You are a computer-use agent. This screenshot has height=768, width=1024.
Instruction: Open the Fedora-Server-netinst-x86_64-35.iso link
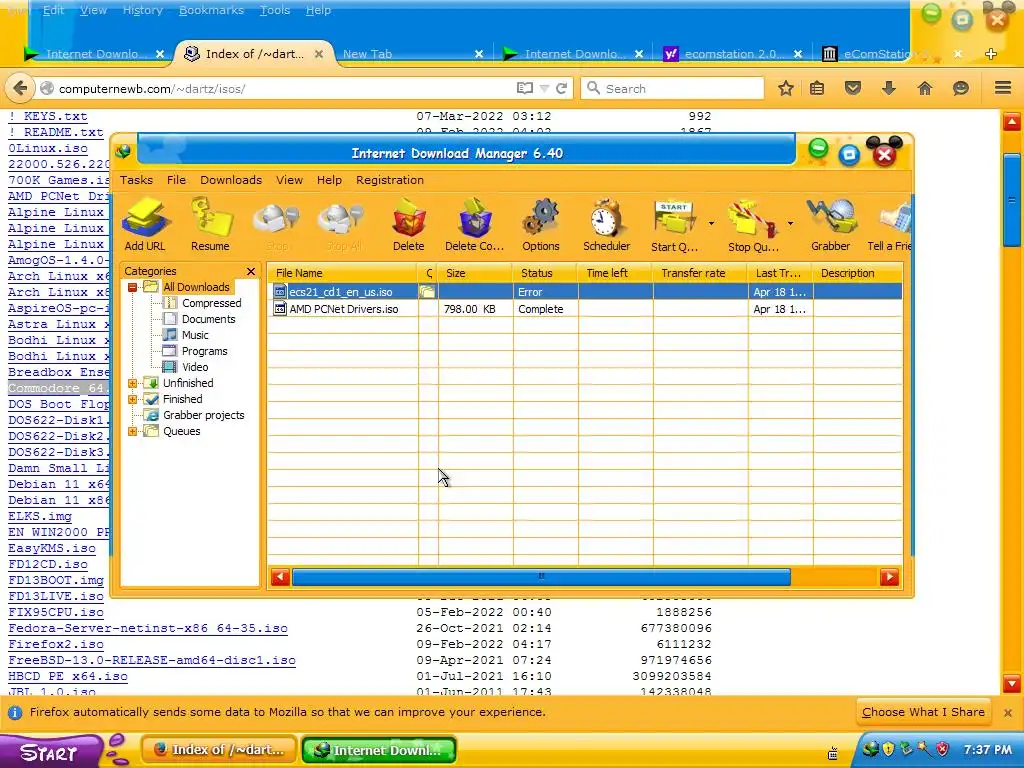[148, 628]
